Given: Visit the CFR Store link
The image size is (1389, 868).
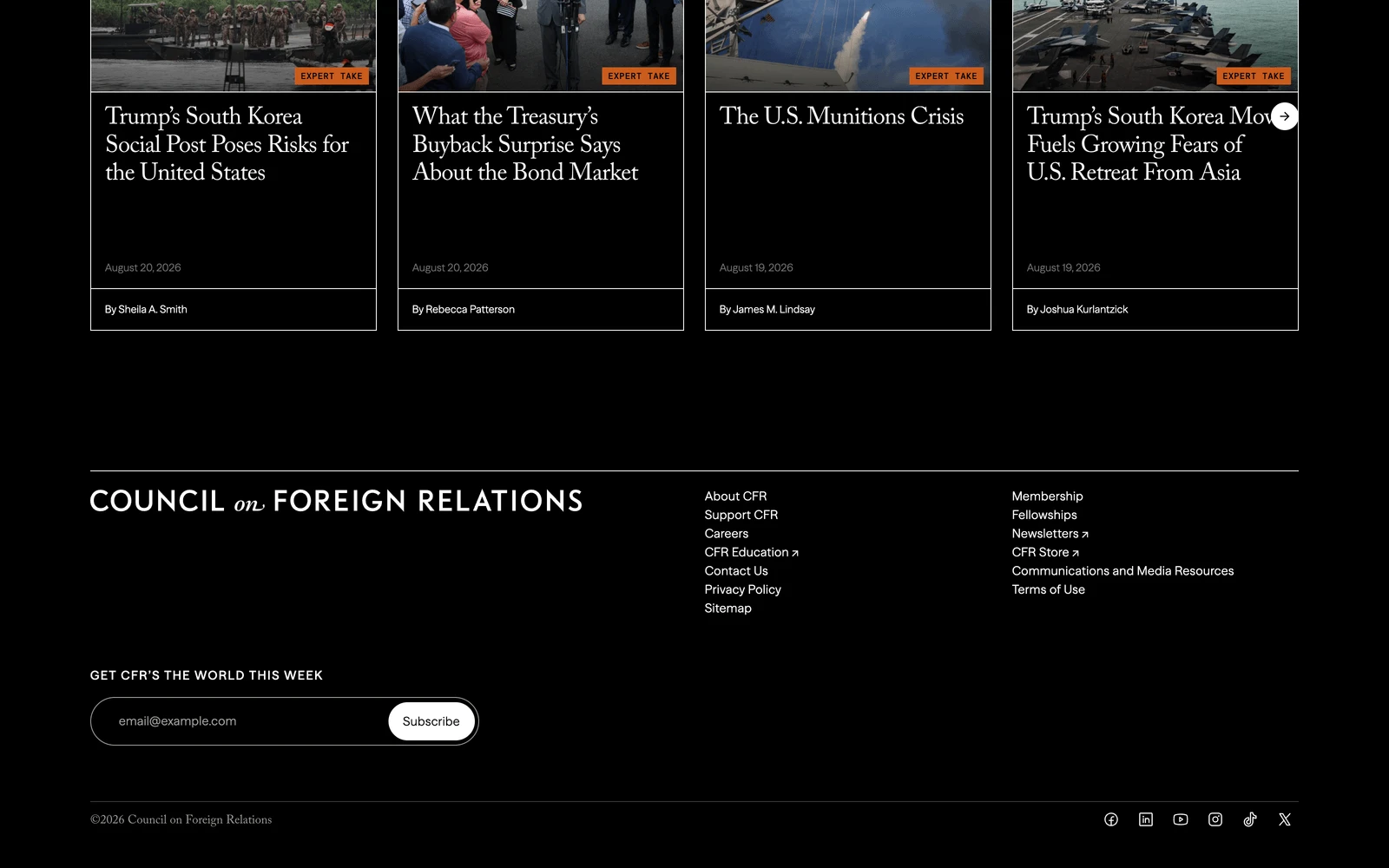Looking at the screenshot, I should pos(1045,552).
